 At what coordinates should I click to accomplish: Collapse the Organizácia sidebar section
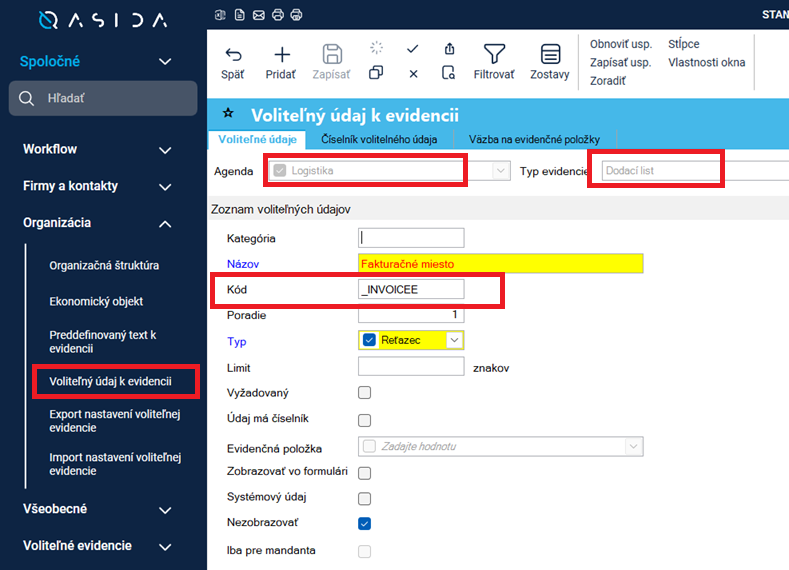165,224
